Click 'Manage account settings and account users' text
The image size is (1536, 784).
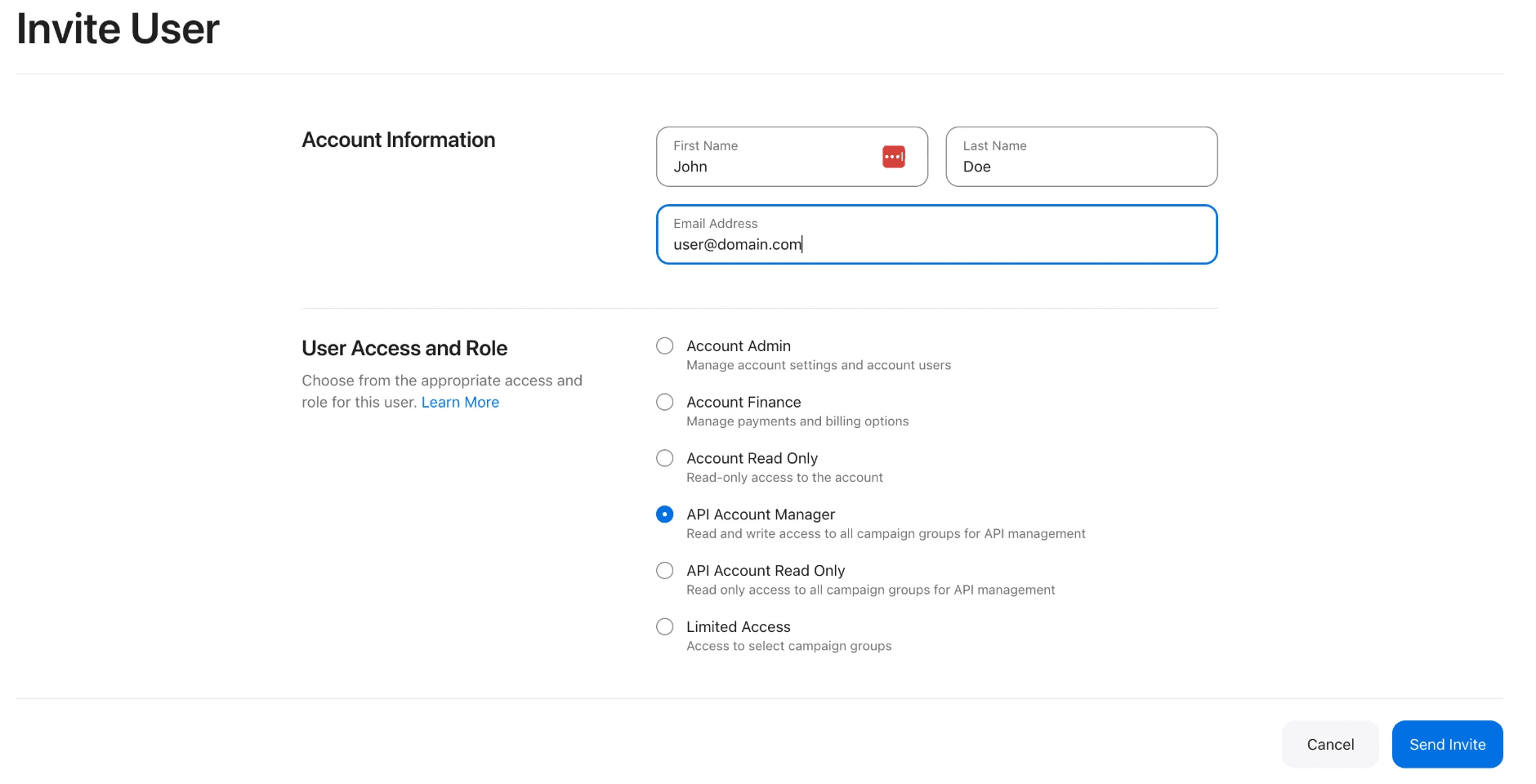(x=819, y=365)
